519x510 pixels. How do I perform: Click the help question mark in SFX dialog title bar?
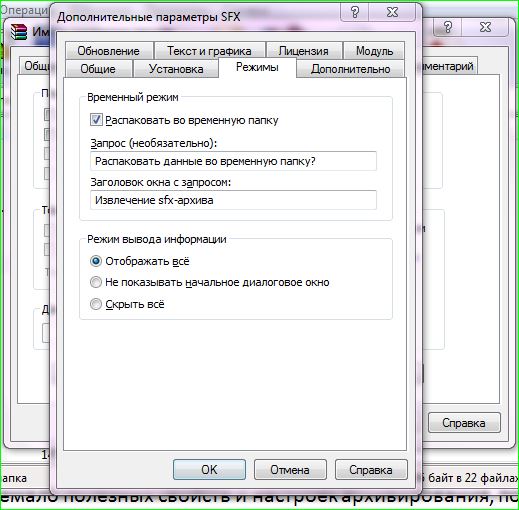click(355, 12)
